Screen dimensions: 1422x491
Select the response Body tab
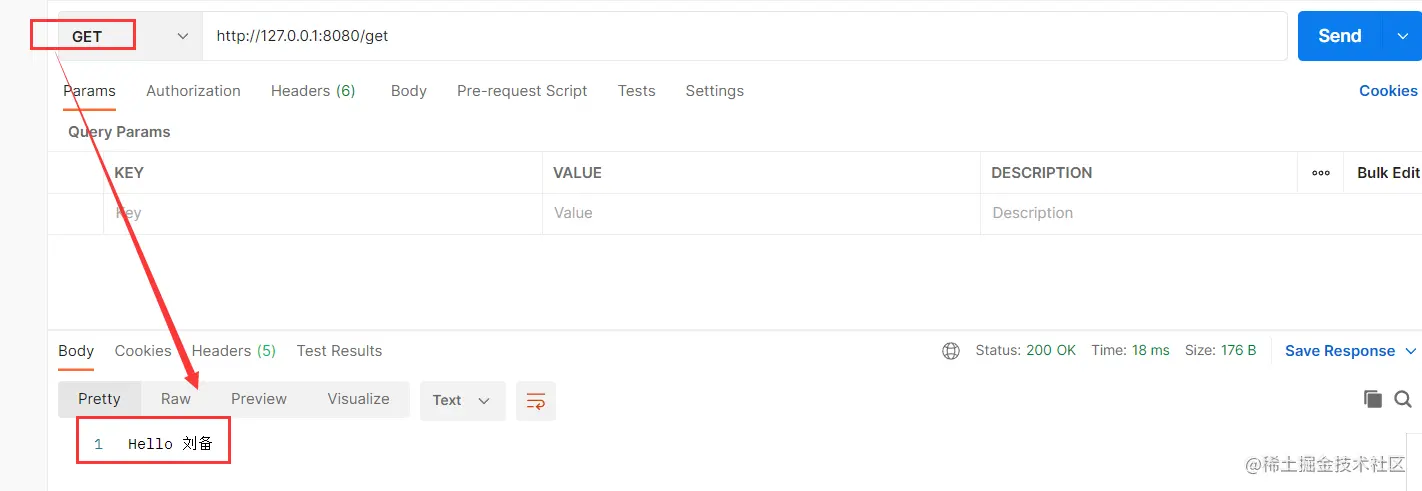coord(76,351)
